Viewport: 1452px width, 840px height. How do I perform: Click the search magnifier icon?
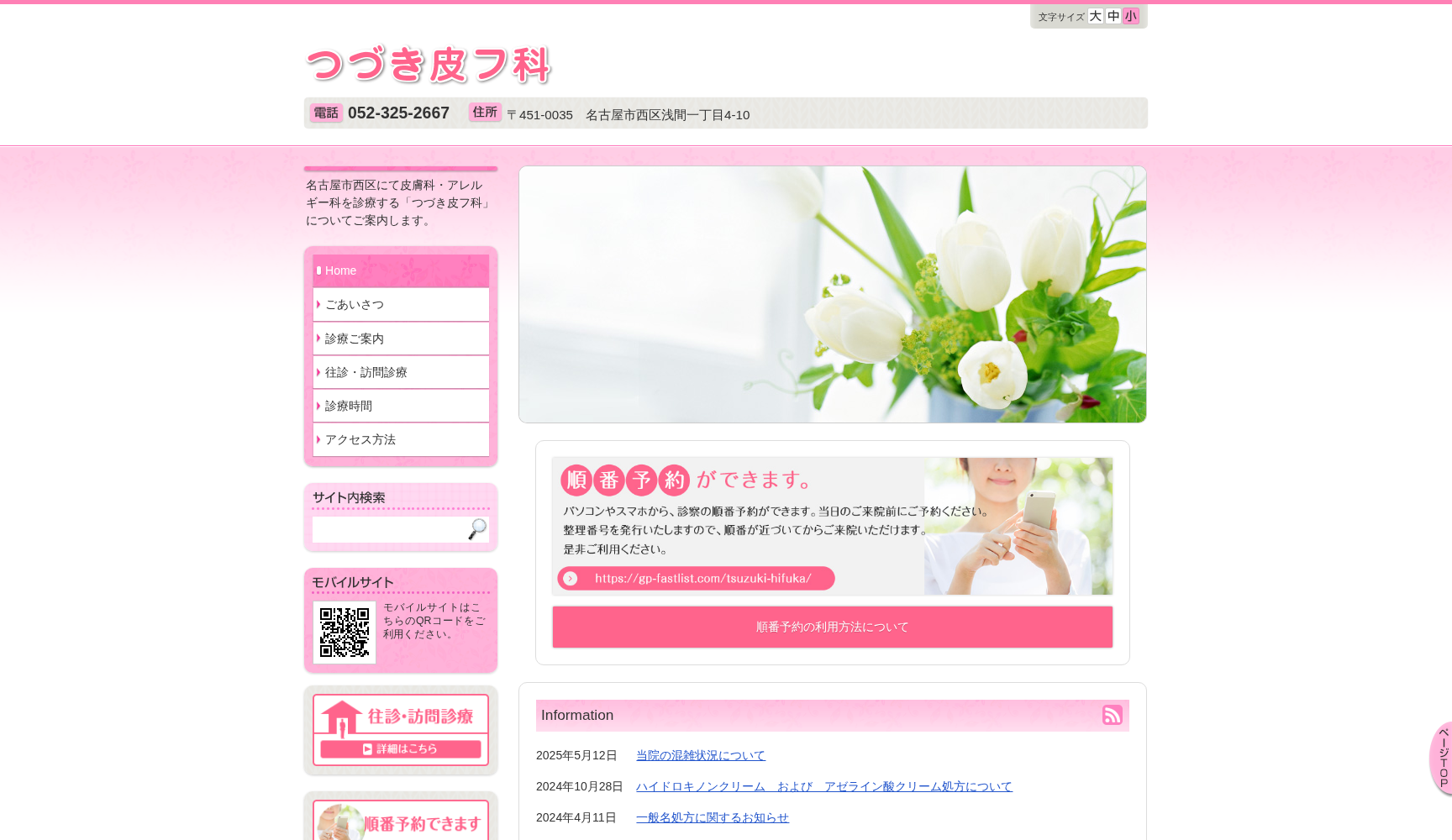(477, 529)
